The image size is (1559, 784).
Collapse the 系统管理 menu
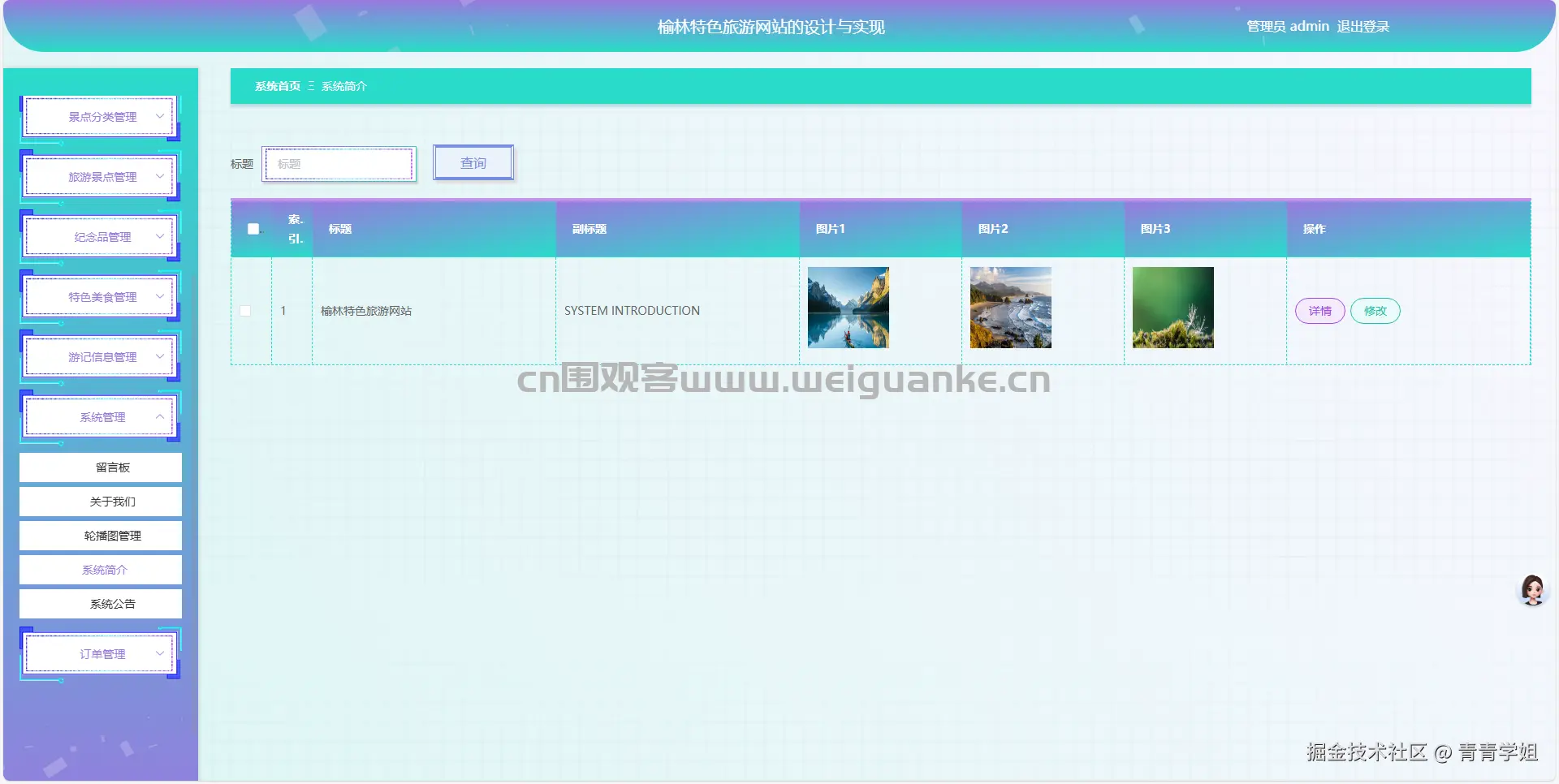[100, 417]
